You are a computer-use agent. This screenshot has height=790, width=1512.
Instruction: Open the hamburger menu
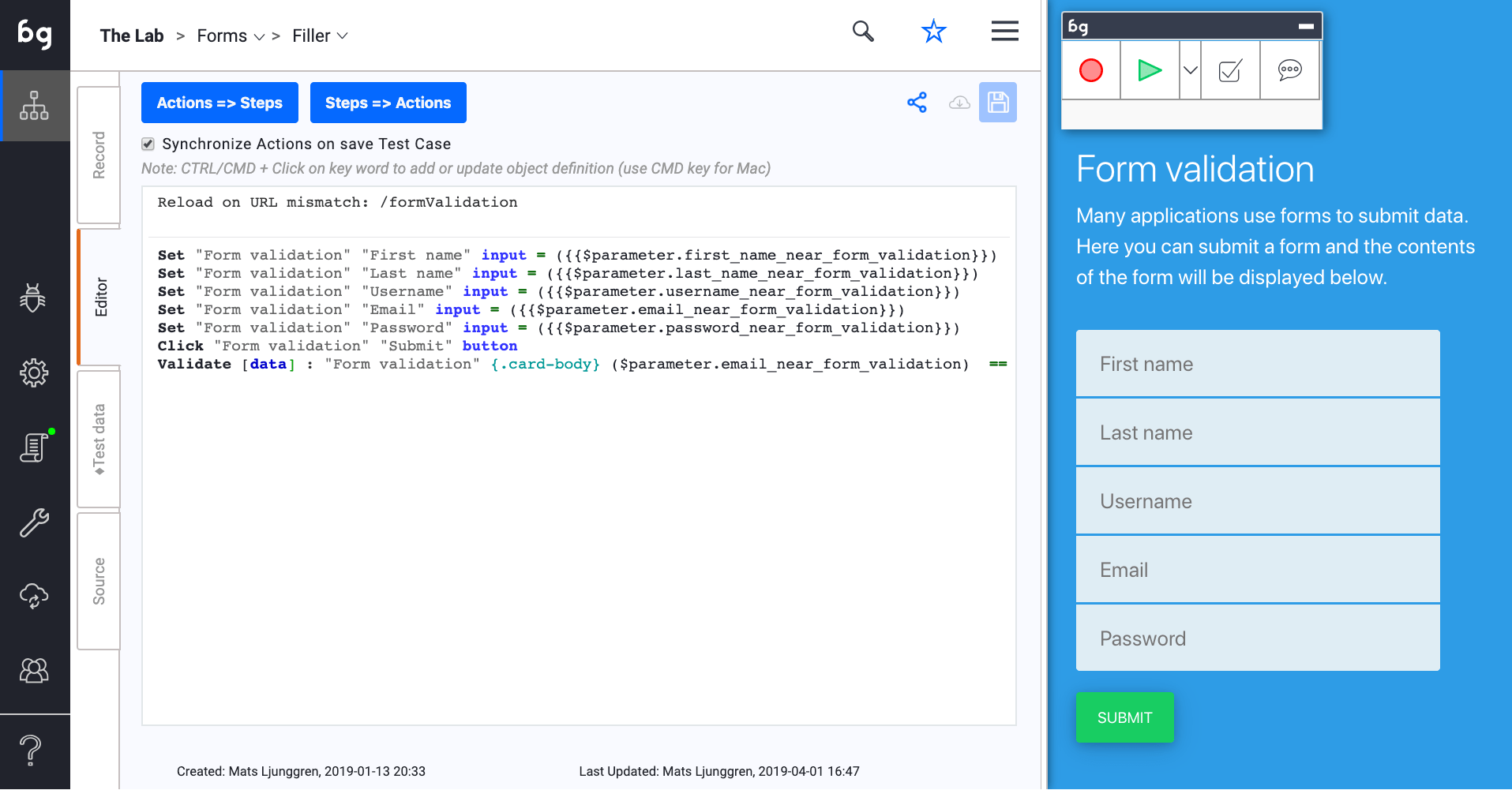1004,32
